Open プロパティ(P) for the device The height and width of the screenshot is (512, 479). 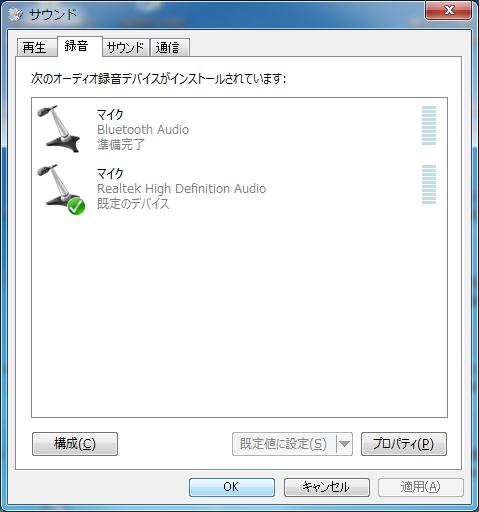[x=404, y=444]
